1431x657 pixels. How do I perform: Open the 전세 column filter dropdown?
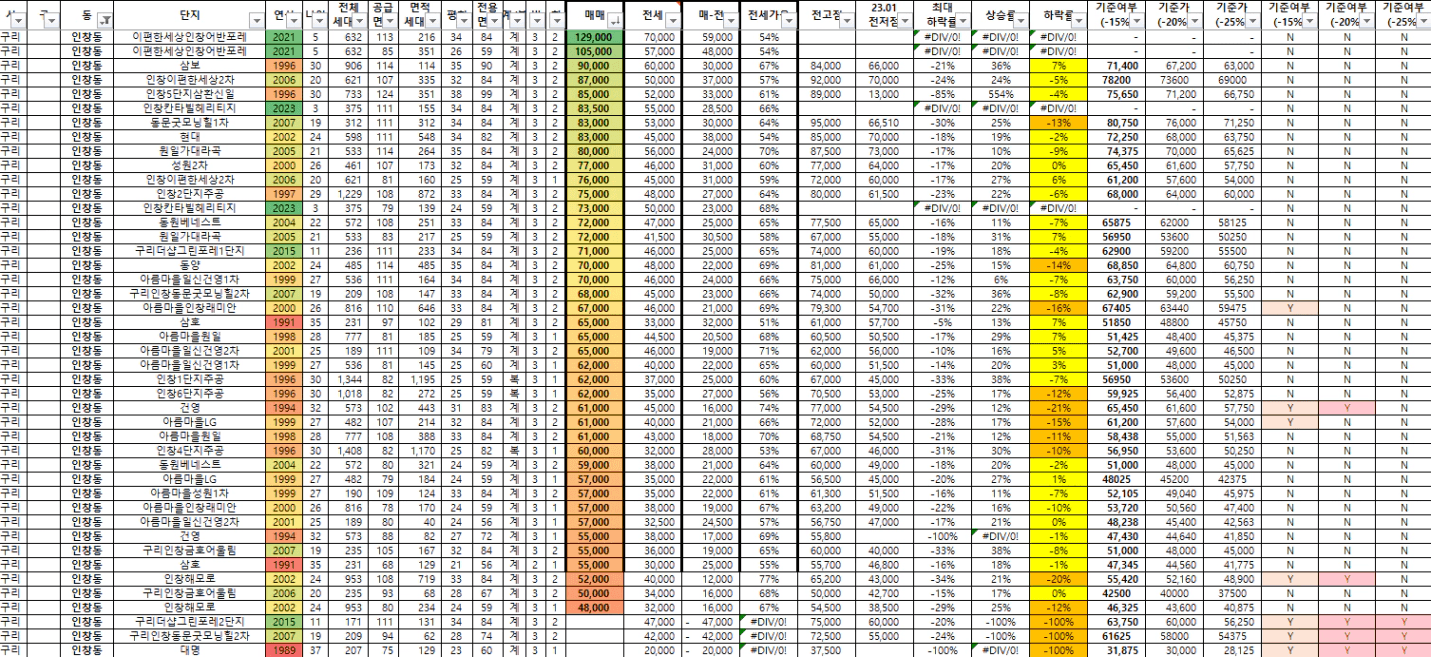pyautogui.click(x=672, y=19)
